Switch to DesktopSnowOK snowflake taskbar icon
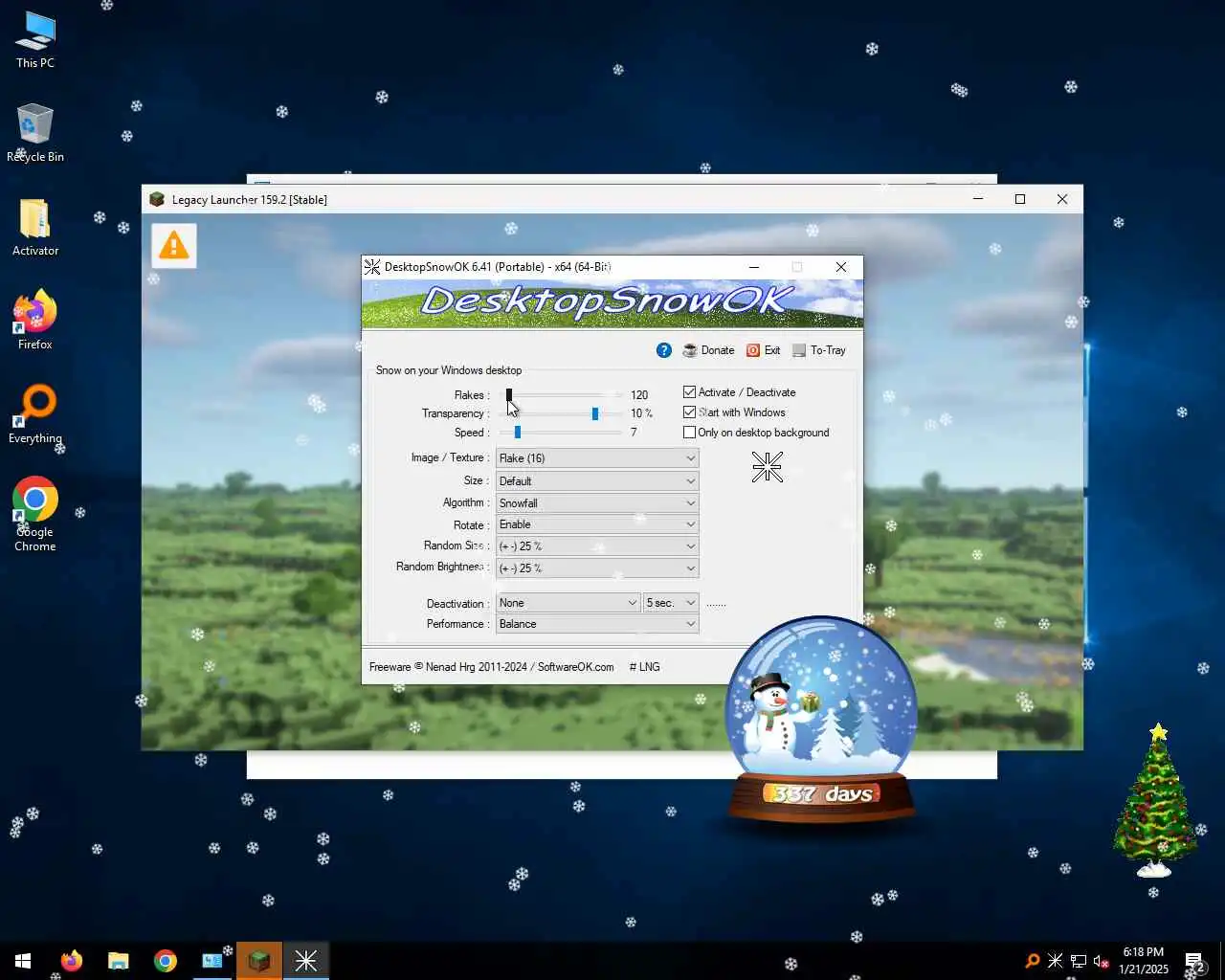 (x=306, y=961)
